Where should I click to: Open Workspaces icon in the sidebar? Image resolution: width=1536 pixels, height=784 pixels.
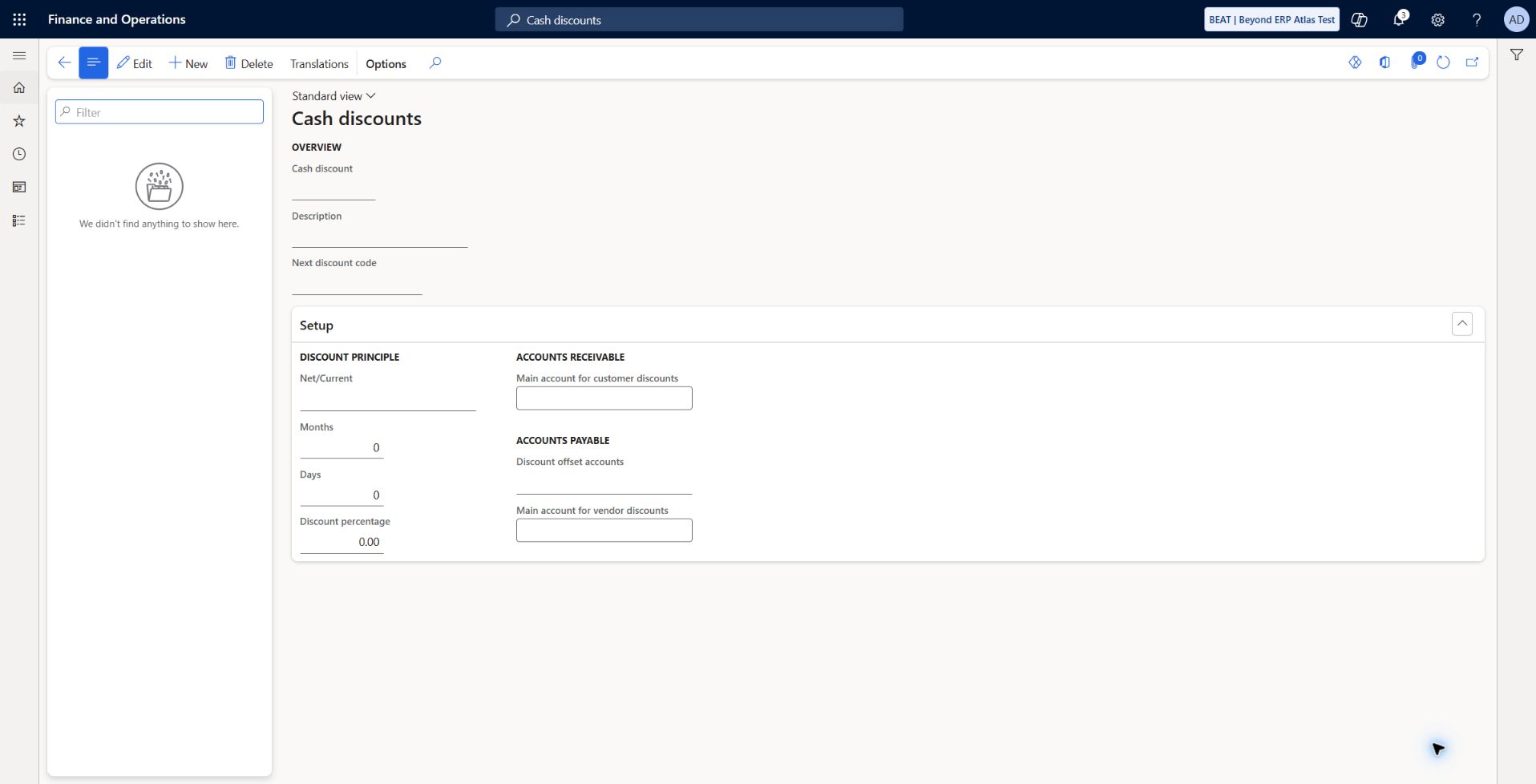19,187
